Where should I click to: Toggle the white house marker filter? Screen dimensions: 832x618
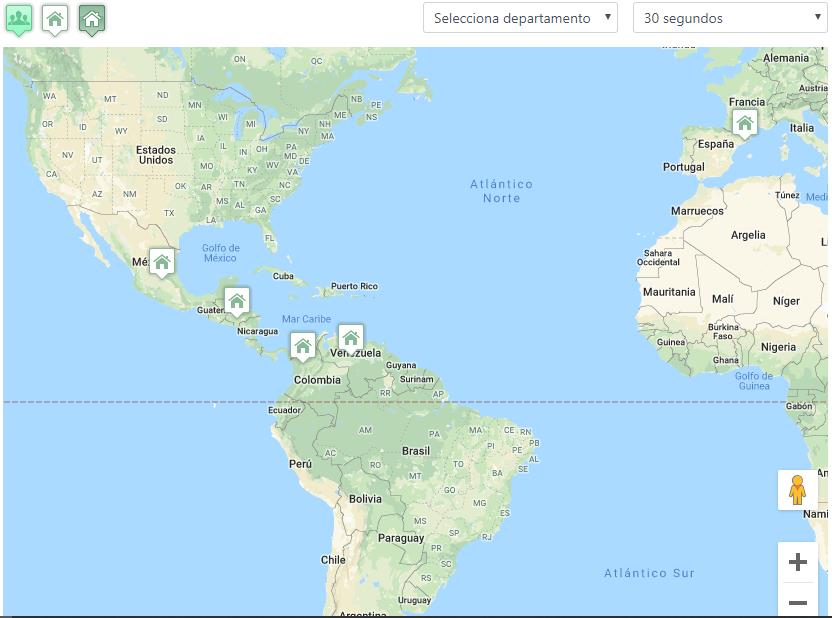coord(55,19)
